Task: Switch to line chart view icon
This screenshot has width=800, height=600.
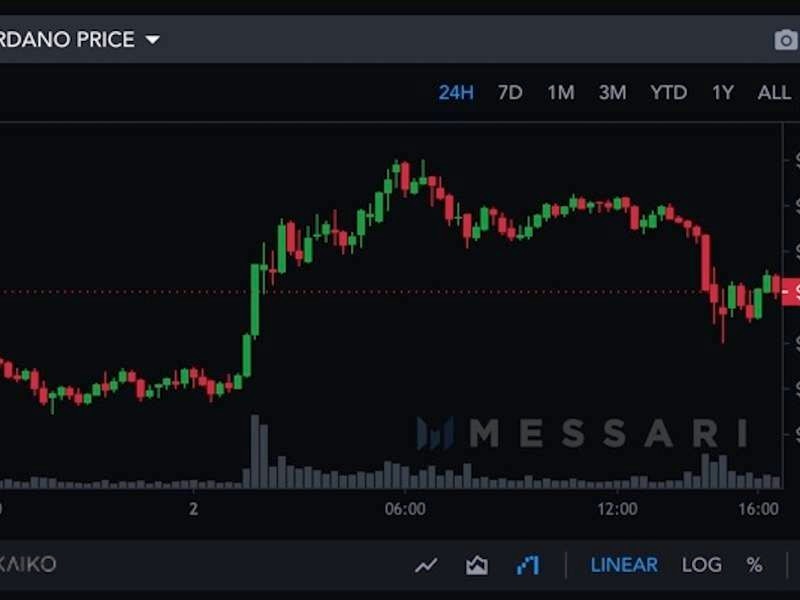Action: 426,565
